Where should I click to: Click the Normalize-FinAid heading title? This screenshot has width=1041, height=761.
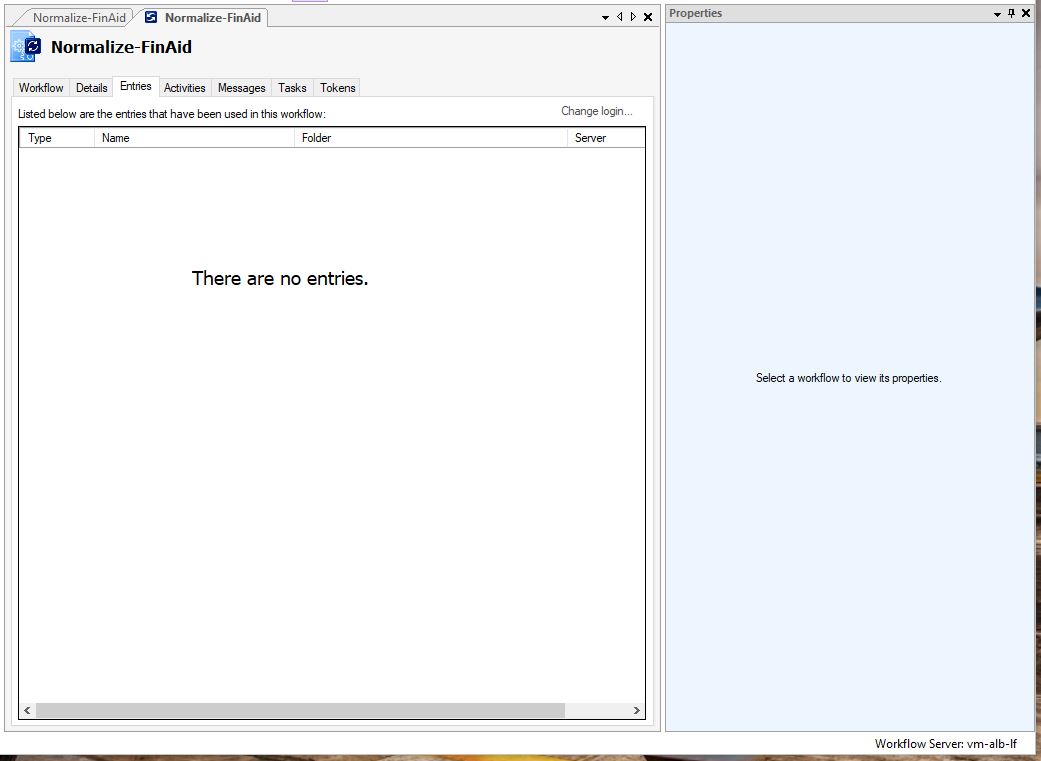121,47
